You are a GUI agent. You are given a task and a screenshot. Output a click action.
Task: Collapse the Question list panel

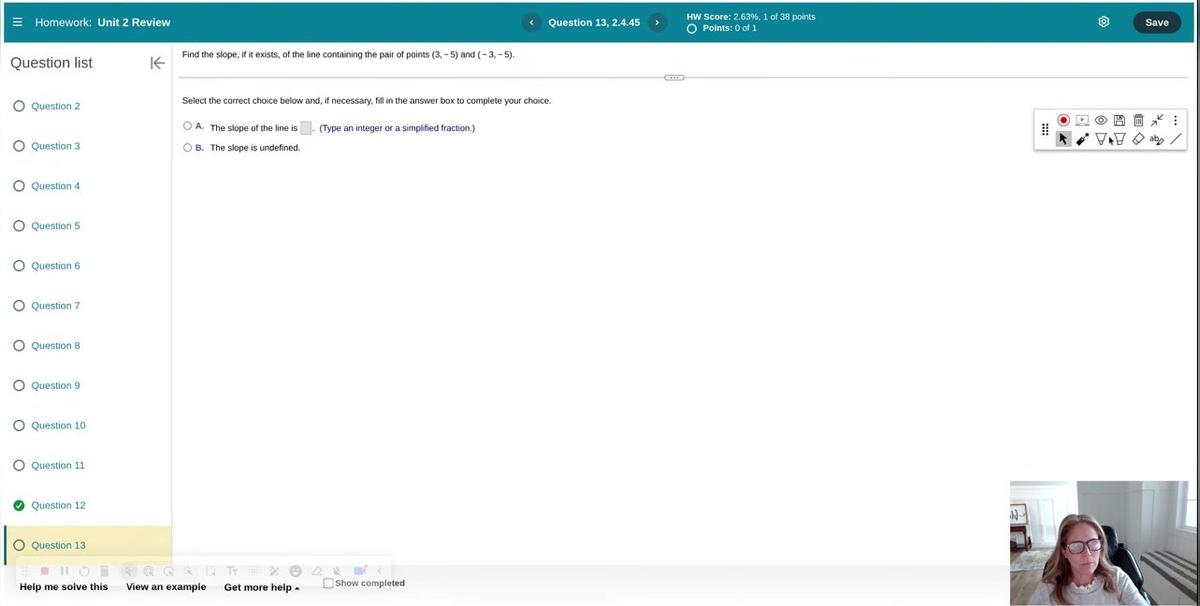(157, 63)
